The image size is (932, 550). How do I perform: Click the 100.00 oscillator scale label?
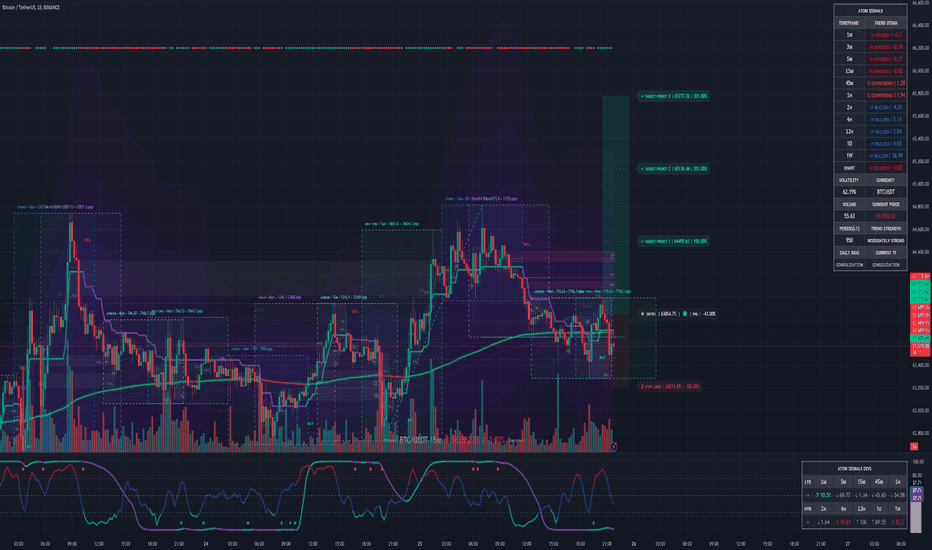(x=918, y=462)
